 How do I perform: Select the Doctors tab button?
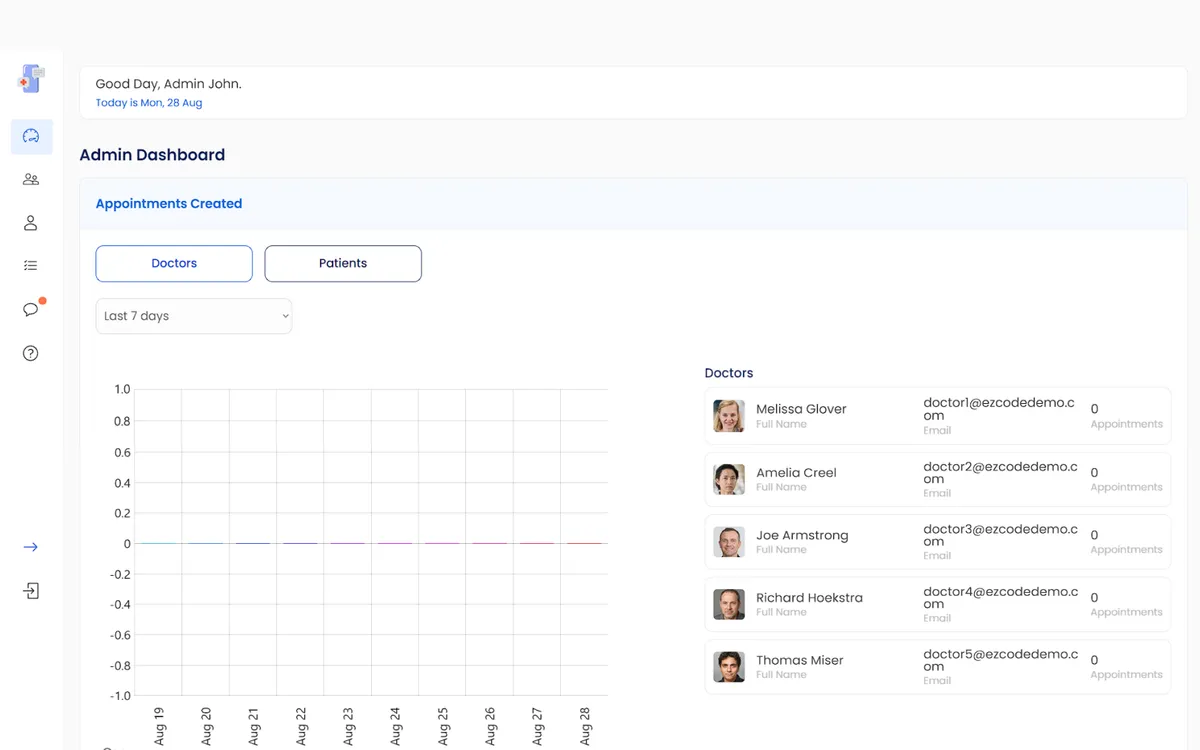[x=174, y=264]
